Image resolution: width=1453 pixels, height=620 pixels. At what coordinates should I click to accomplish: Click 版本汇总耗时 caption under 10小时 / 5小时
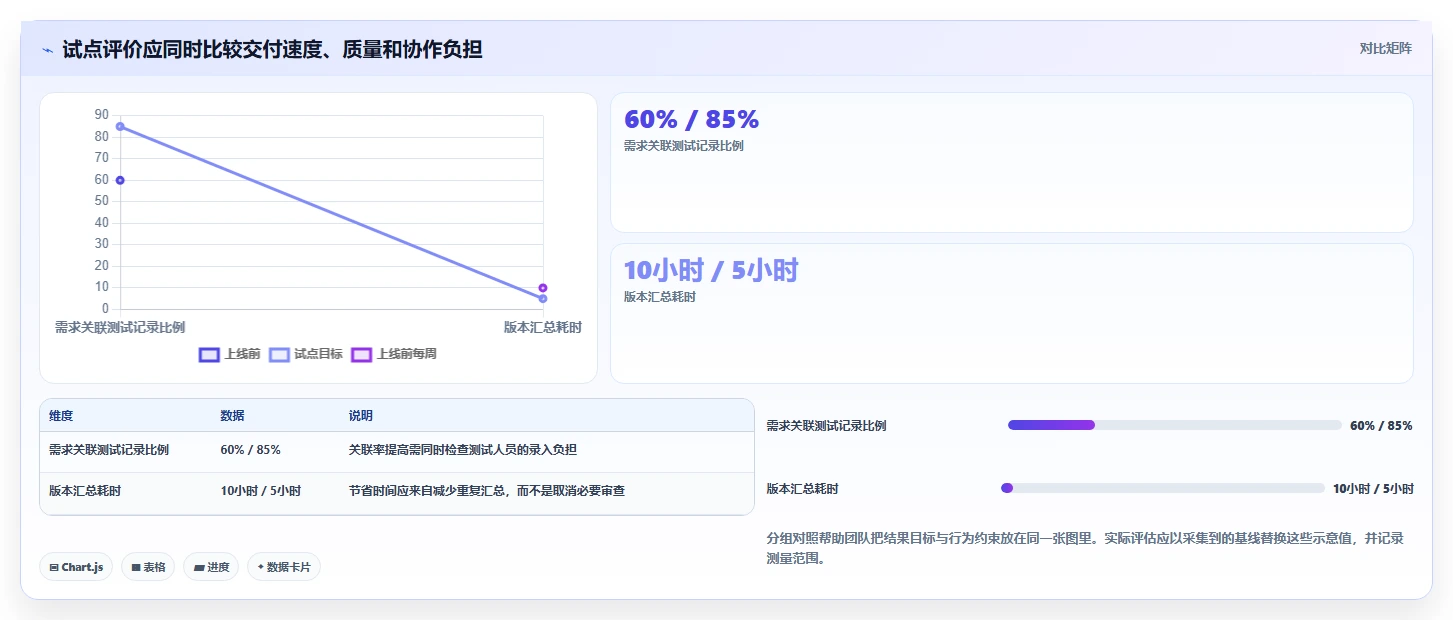[660, 297]
